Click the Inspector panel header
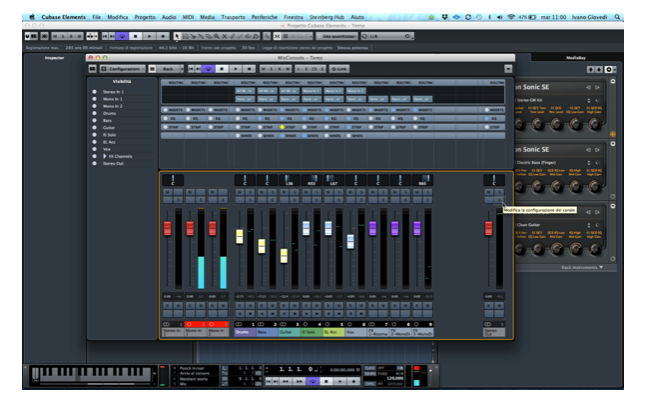 click(x=54, y=58)
